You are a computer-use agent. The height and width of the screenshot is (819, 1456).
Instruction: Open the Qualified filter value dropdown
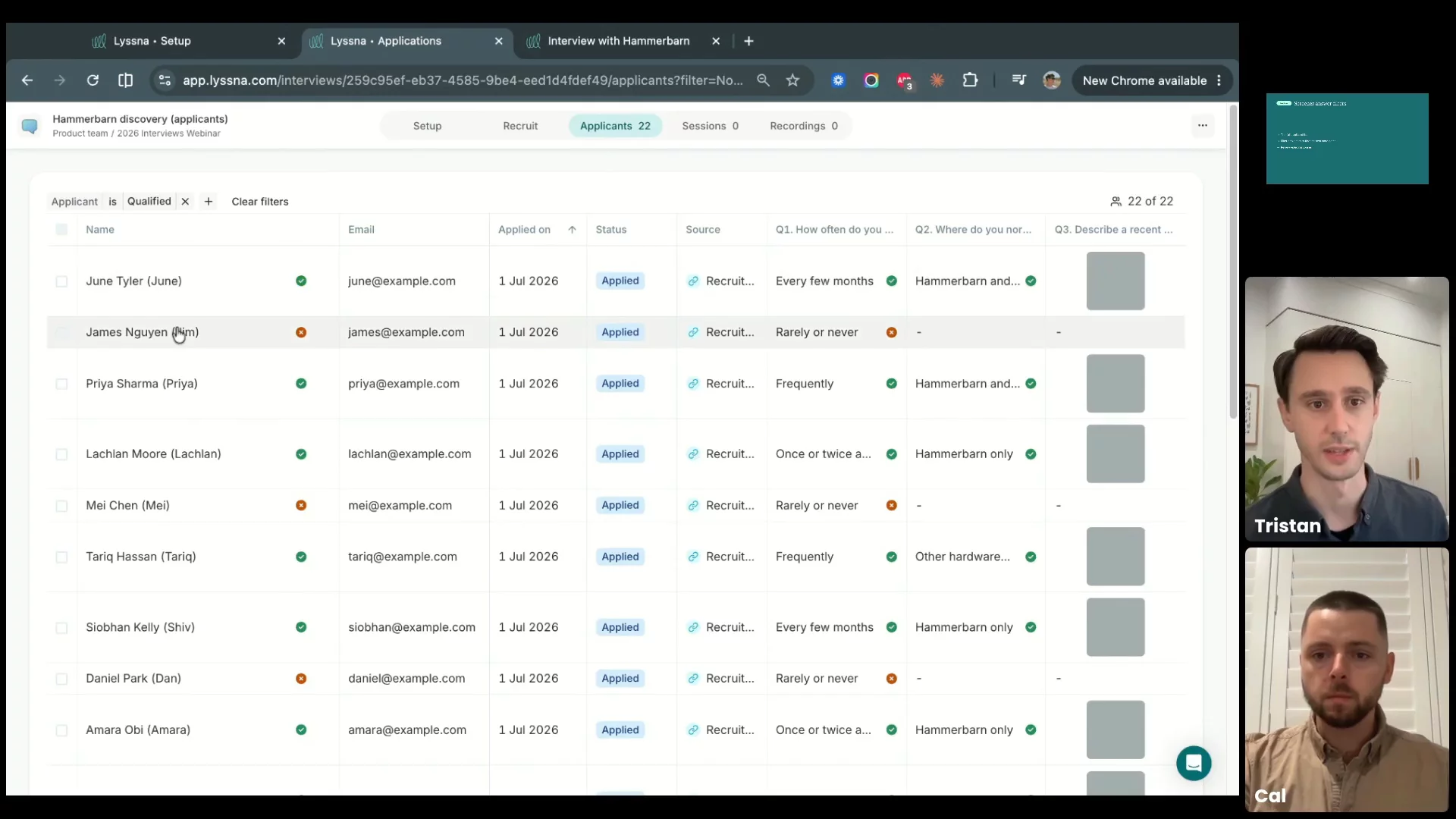pyautogui.click(x=149, y=202)
